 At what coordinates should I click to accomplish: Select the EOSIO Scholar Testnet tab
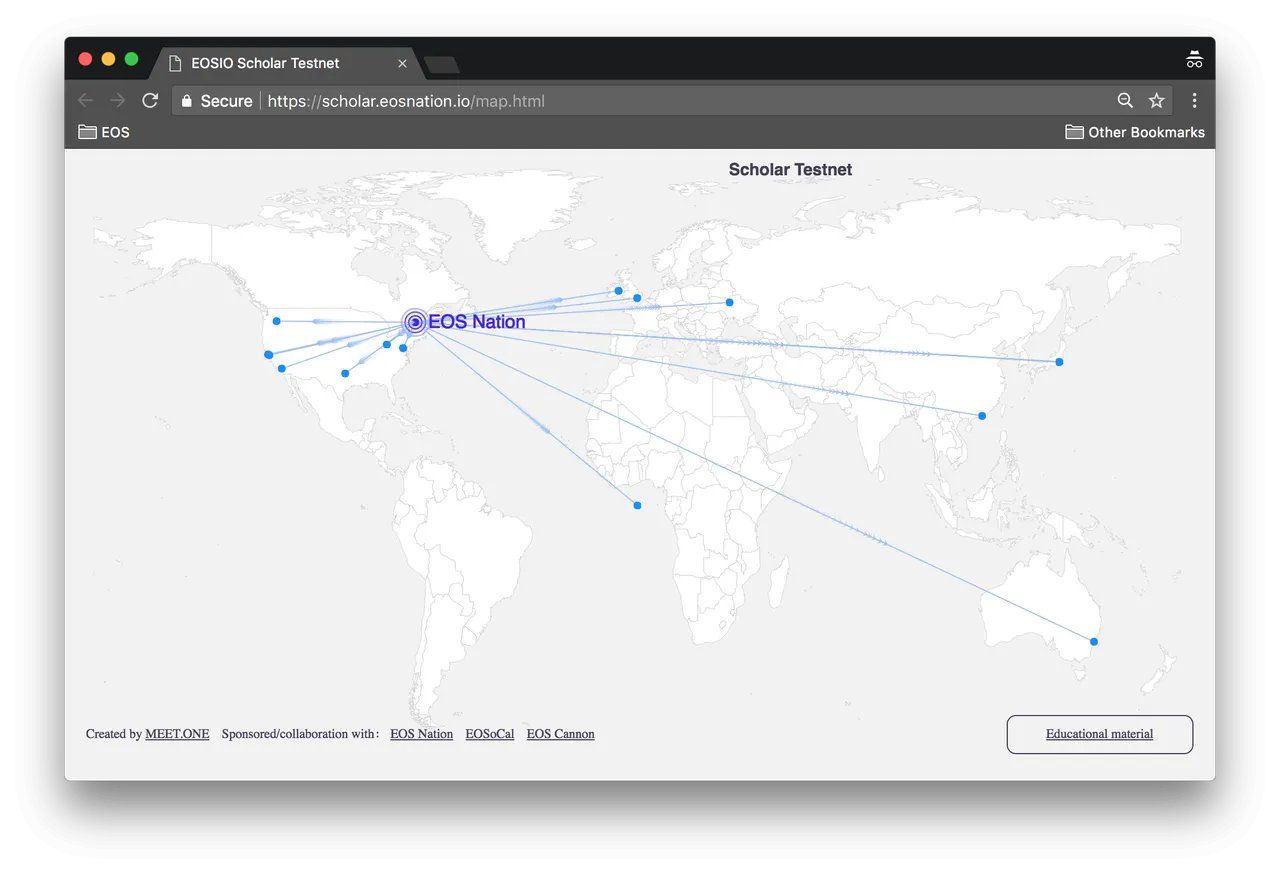285,63
